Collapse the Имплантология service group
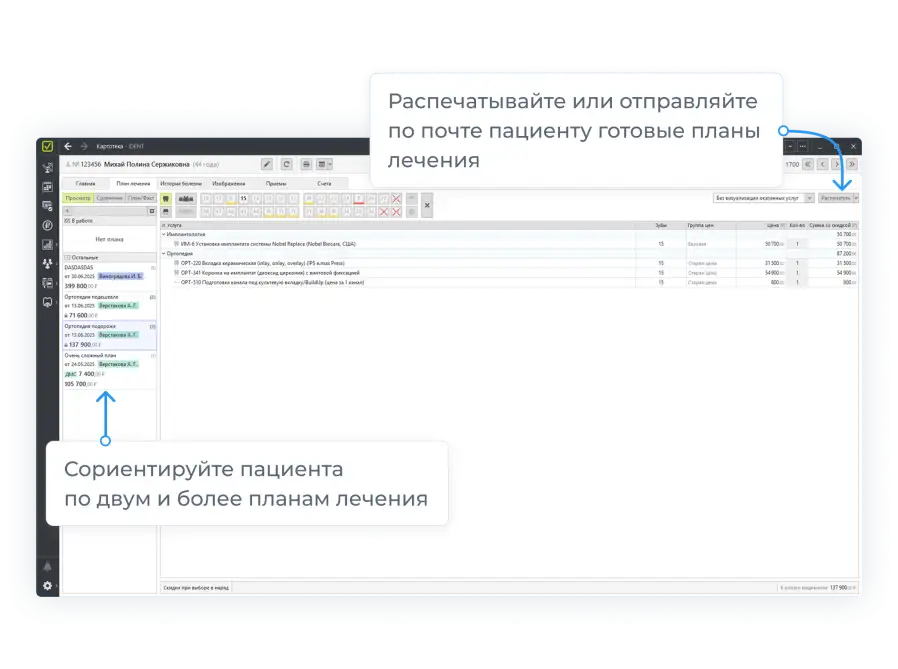This screenshot has height=669, width=898. 163,234
